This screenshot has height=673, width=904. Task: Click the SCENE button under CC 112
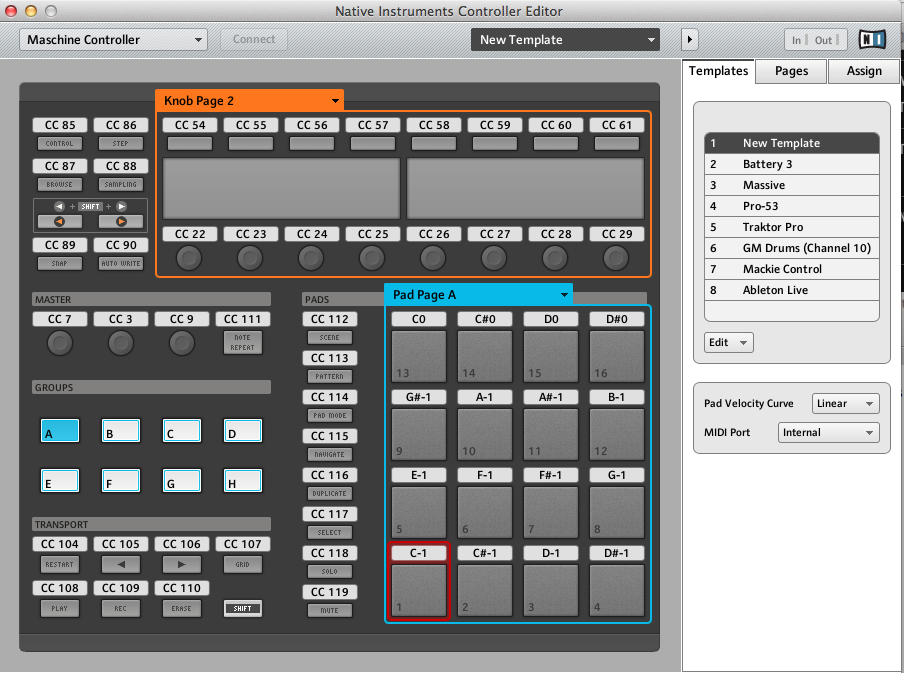click(330, 337)
